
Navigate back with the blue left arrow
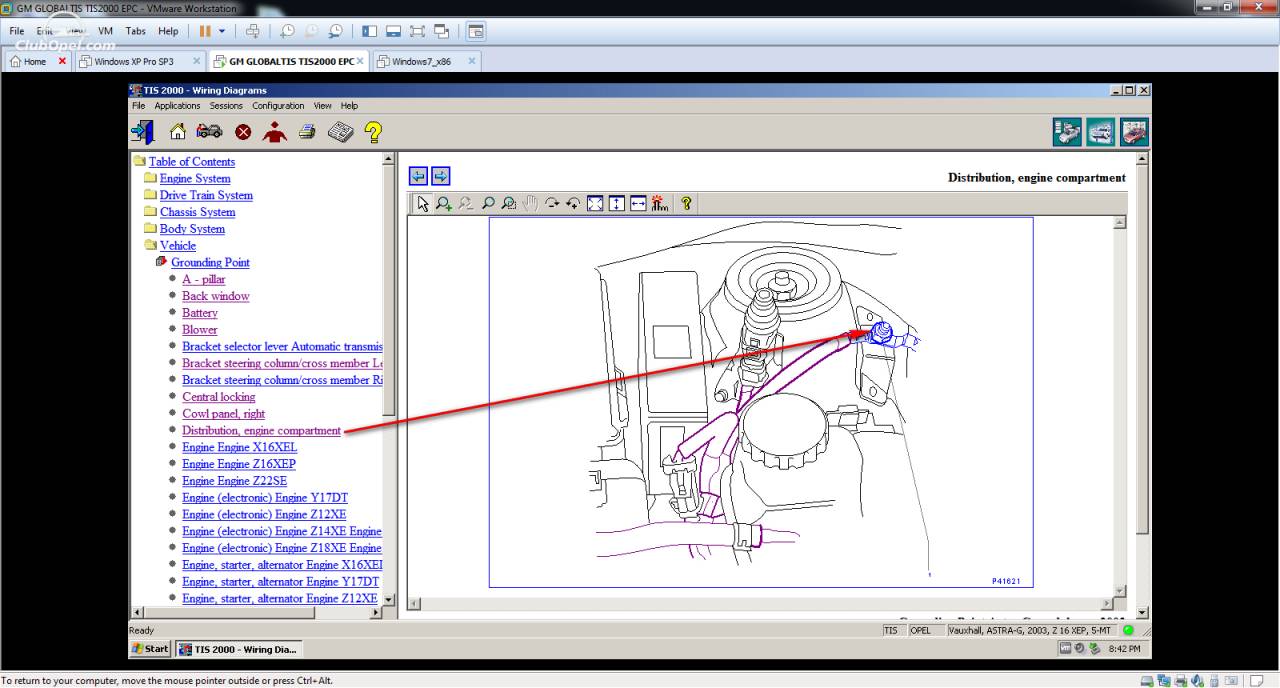418,176
